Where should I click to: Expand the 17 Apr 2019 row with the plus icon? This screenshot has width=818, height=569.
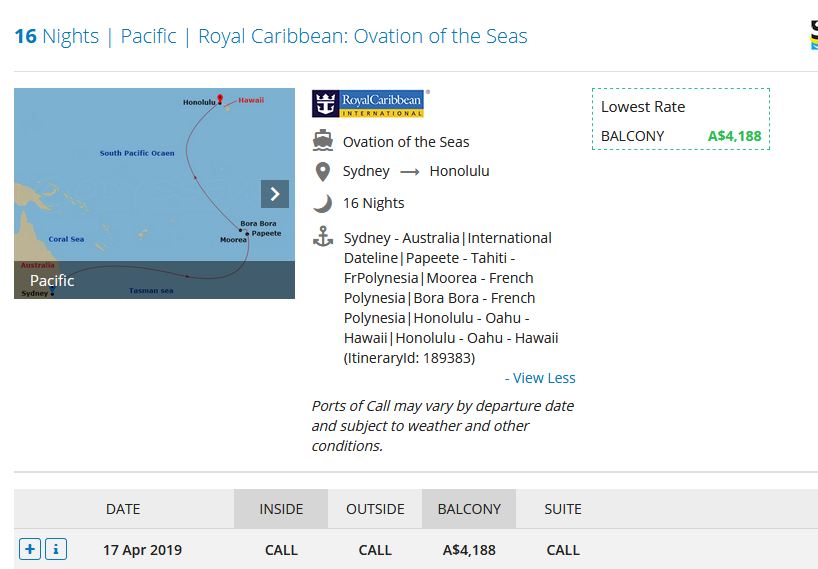pyautogui.click(x=30, y=549)
